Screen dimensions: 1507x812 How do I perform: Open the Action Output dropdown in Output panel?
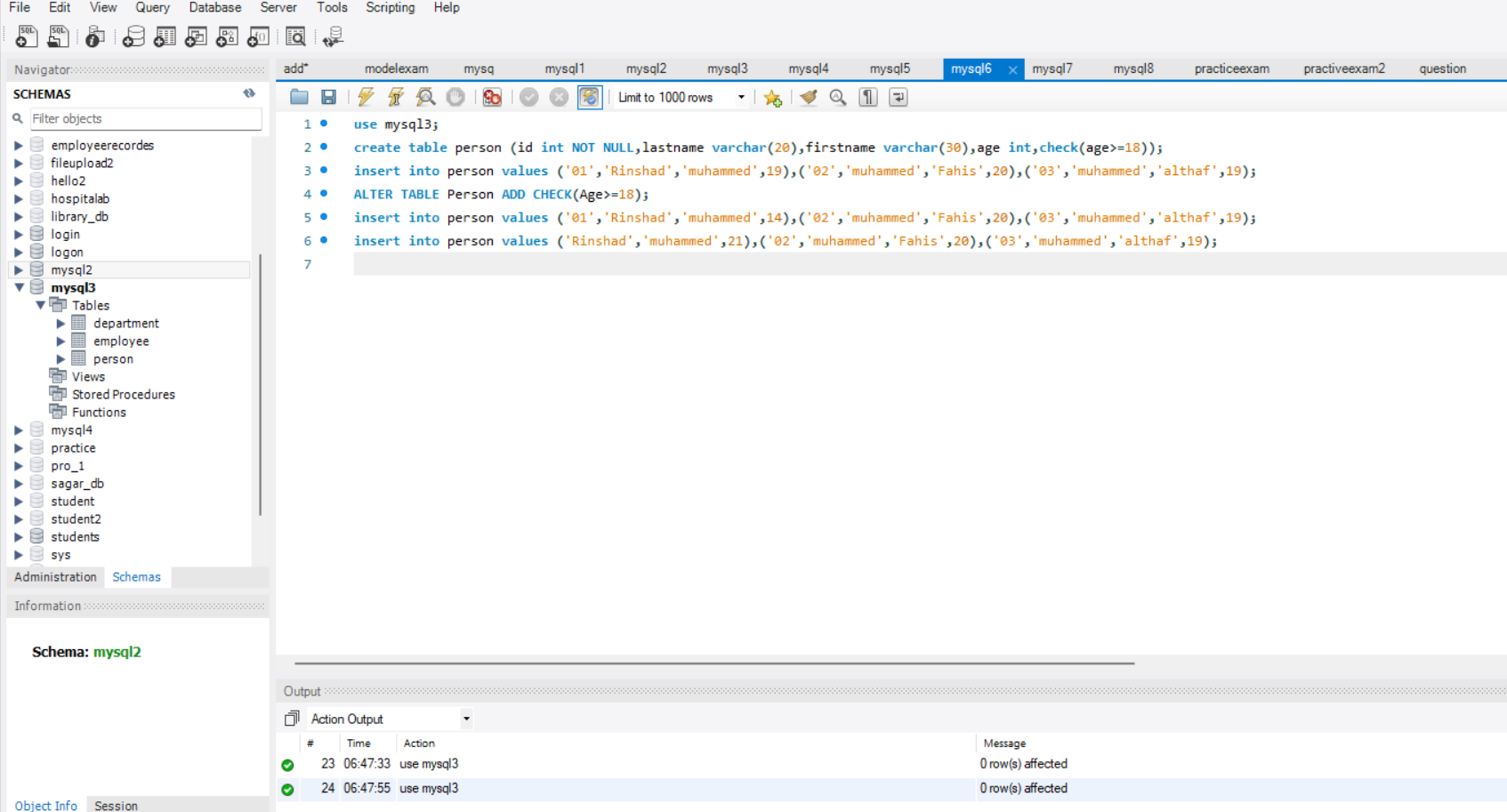tap(465, 718)
